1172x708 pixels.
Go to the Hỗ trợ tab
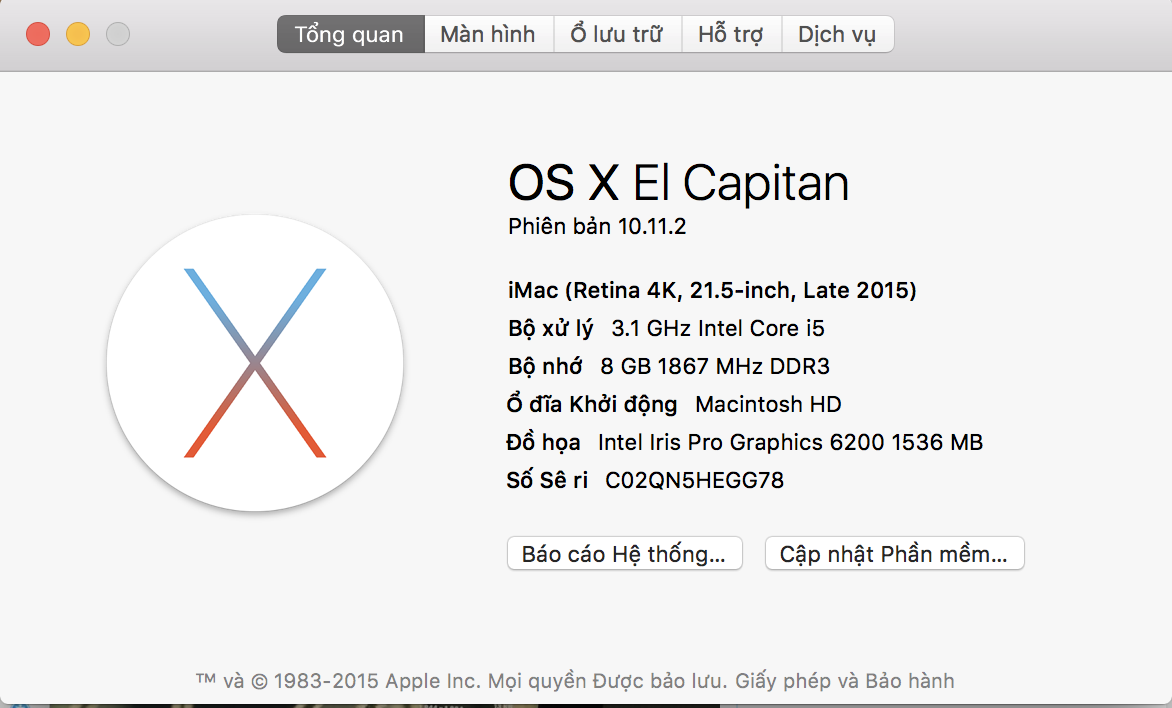coord(731,34)
